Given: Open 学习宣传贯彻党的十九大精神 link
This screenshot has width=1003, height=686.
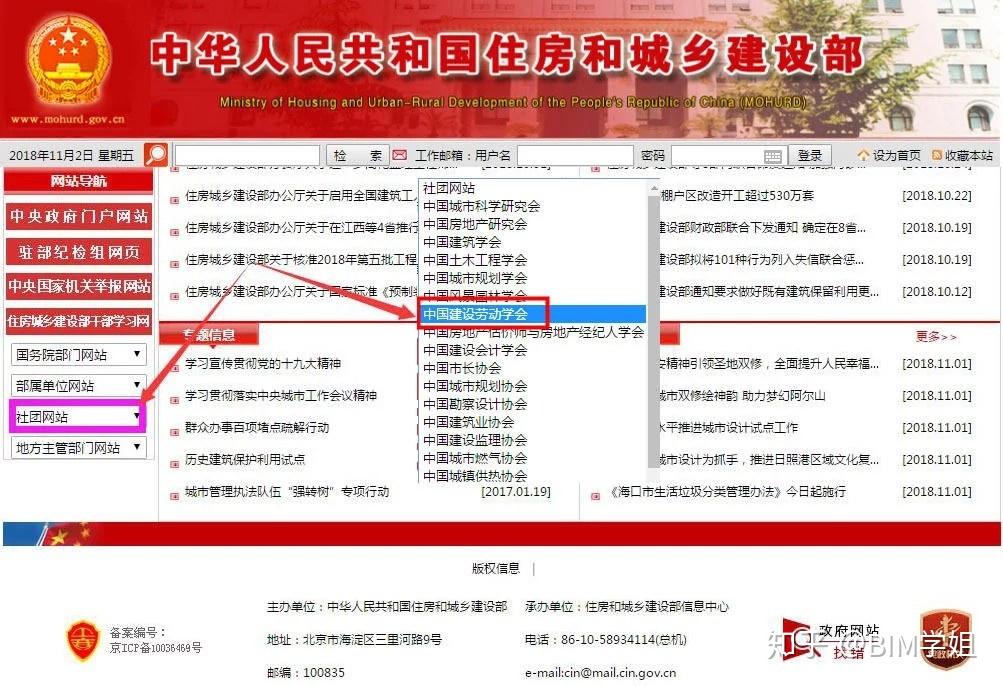Looking at the screenshot, I should pyautogui.click(x=262, y=363).
